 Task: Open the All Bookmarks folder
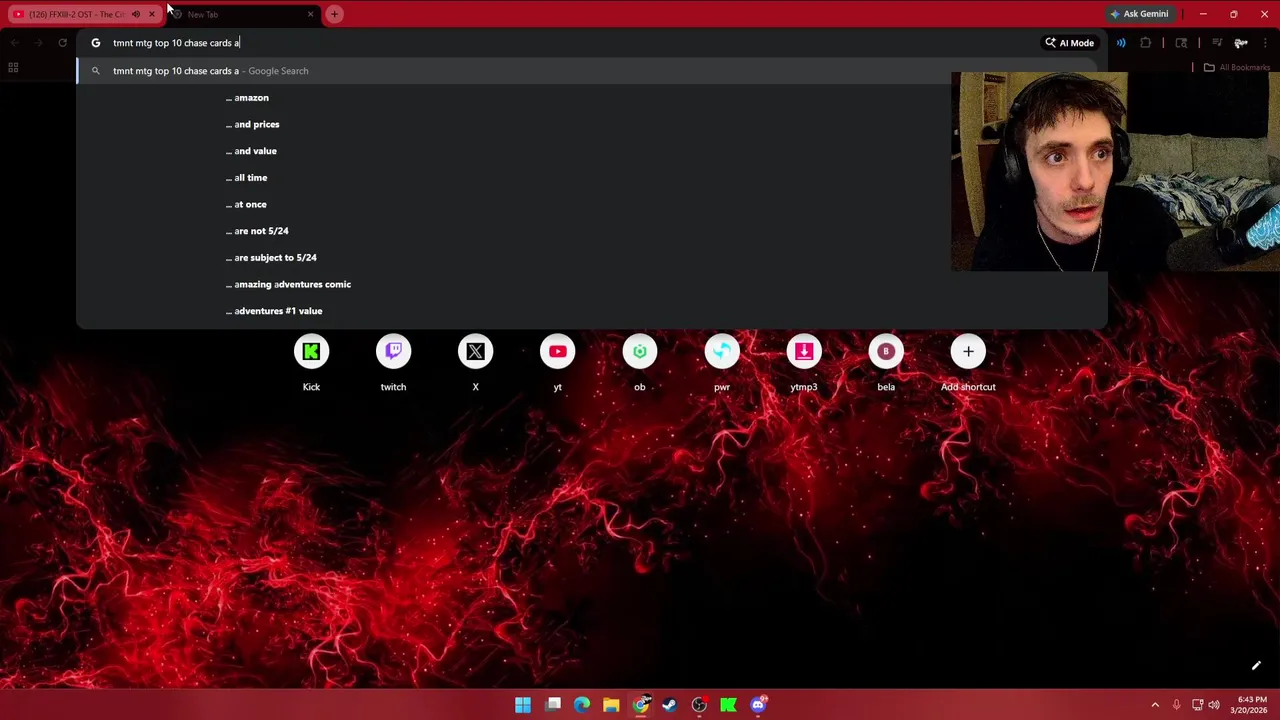[1237, 68]
